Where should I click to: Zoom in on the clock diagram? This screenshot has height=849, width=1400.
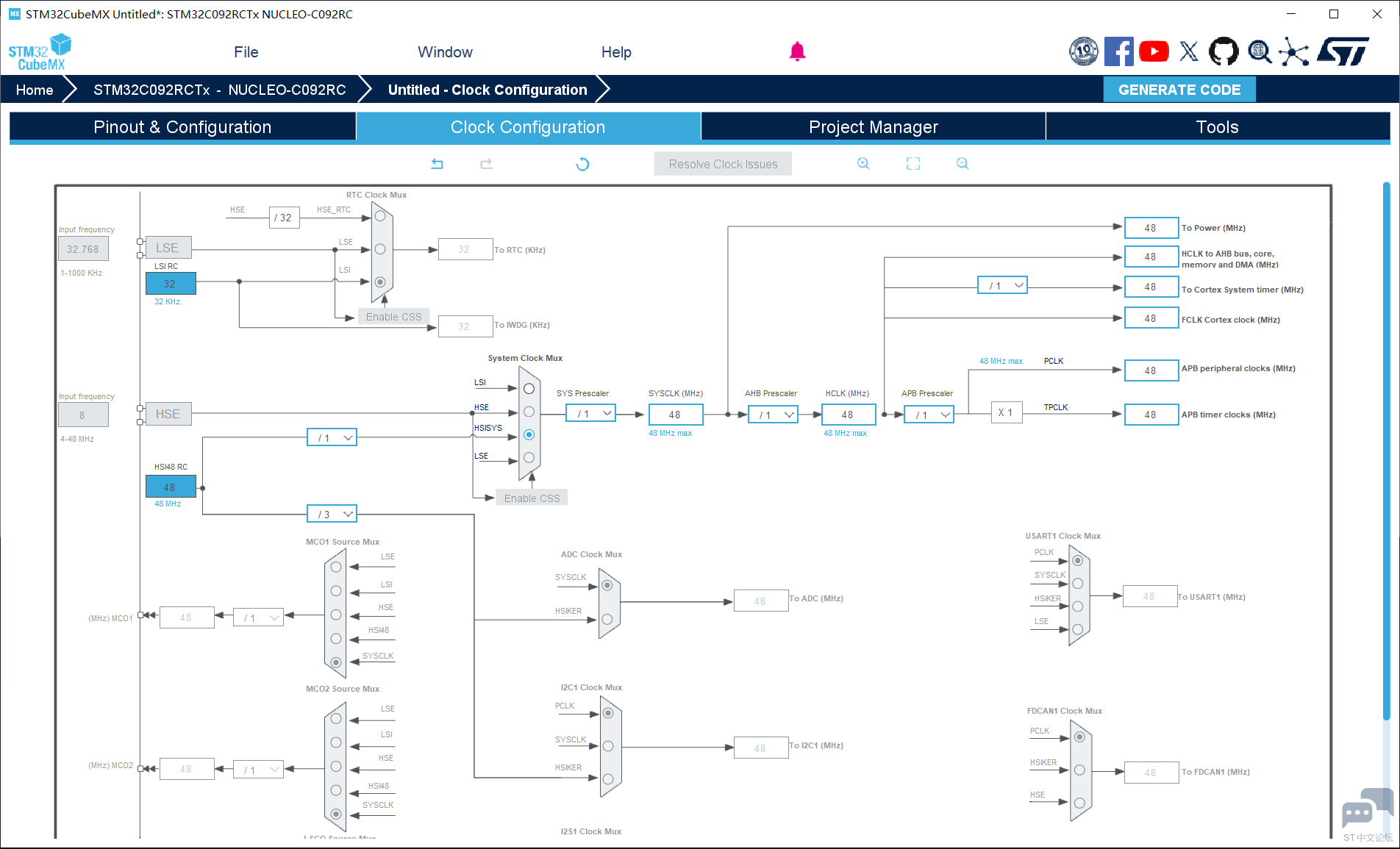pos(863,163)
